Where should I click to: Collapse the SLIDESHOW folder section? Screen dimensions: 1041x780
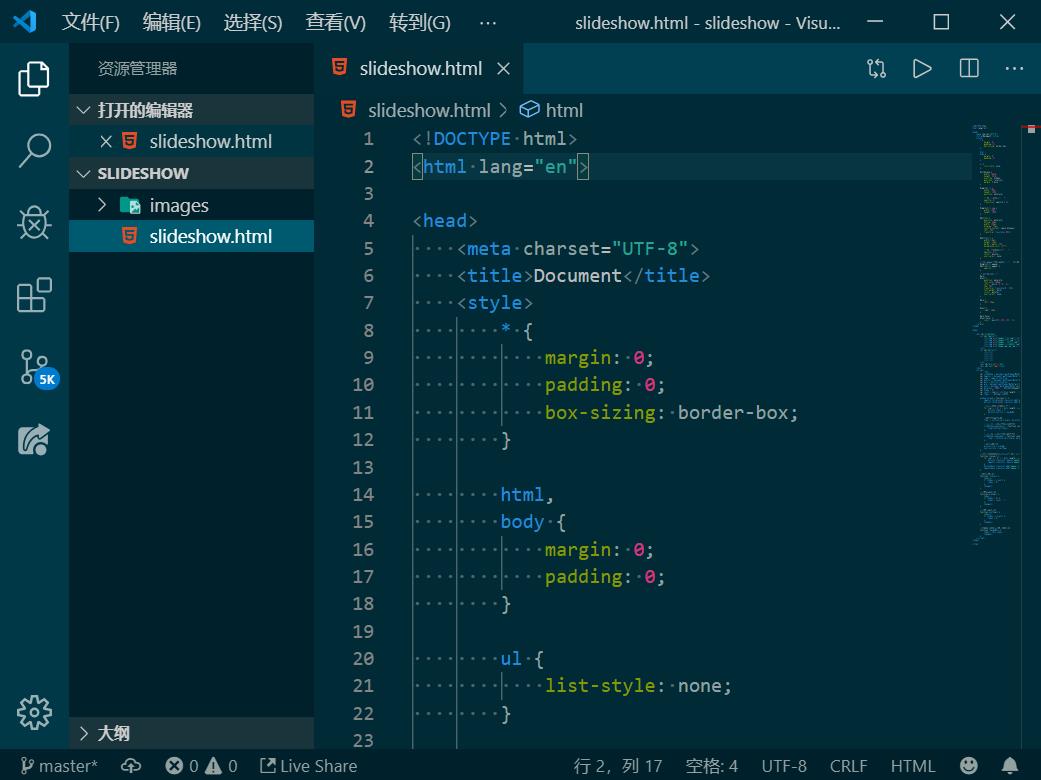[x=191, y=173]
